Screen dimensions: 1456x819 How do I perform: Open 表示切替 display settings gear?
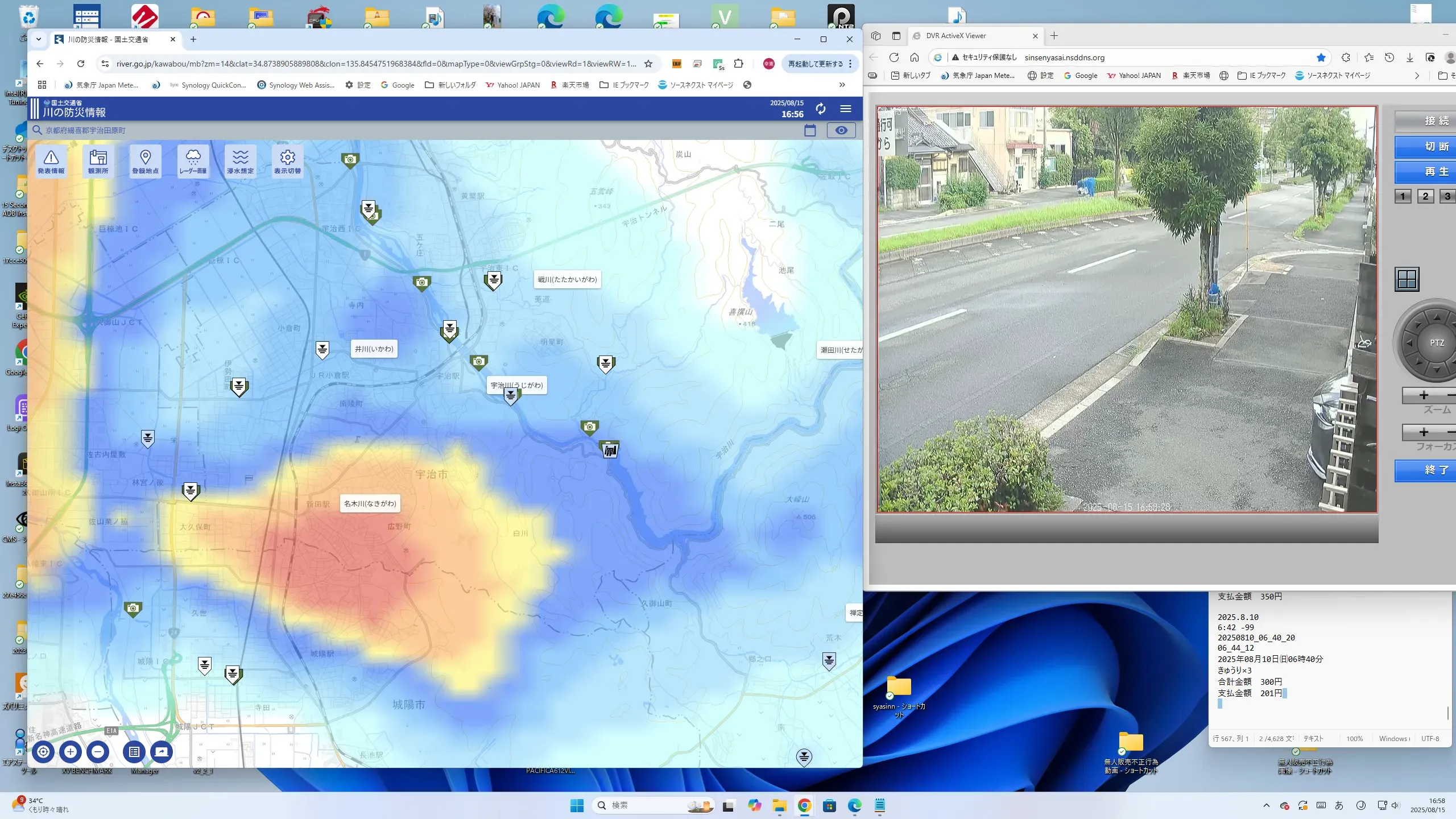point(287,161)
